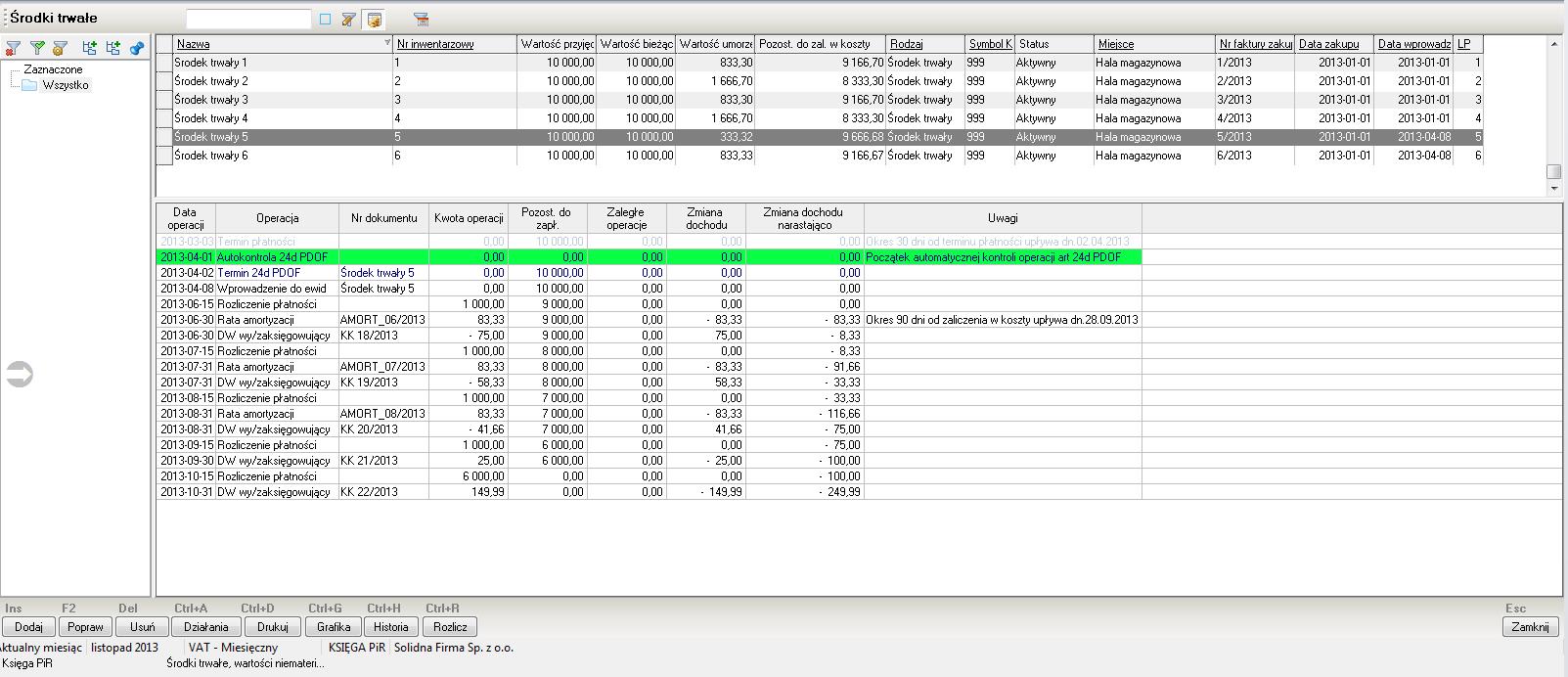The width and height of the screenshot is (1568, 677).
Task: Open the Działania actions menu button
Action: tap(205, 627)
